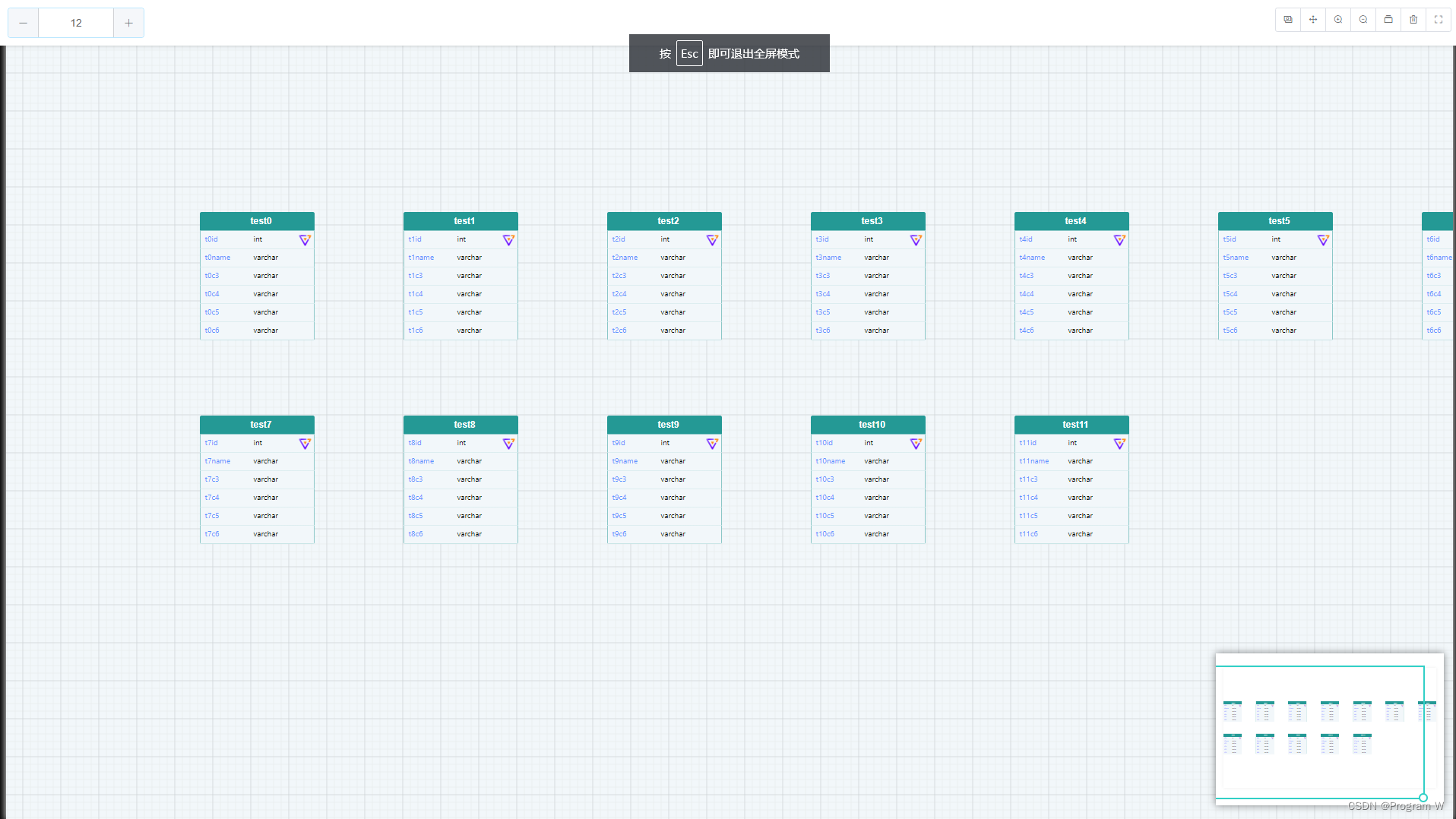Click the key icon on test0 t0id row
1456x819 pixels.
[305, 240]
